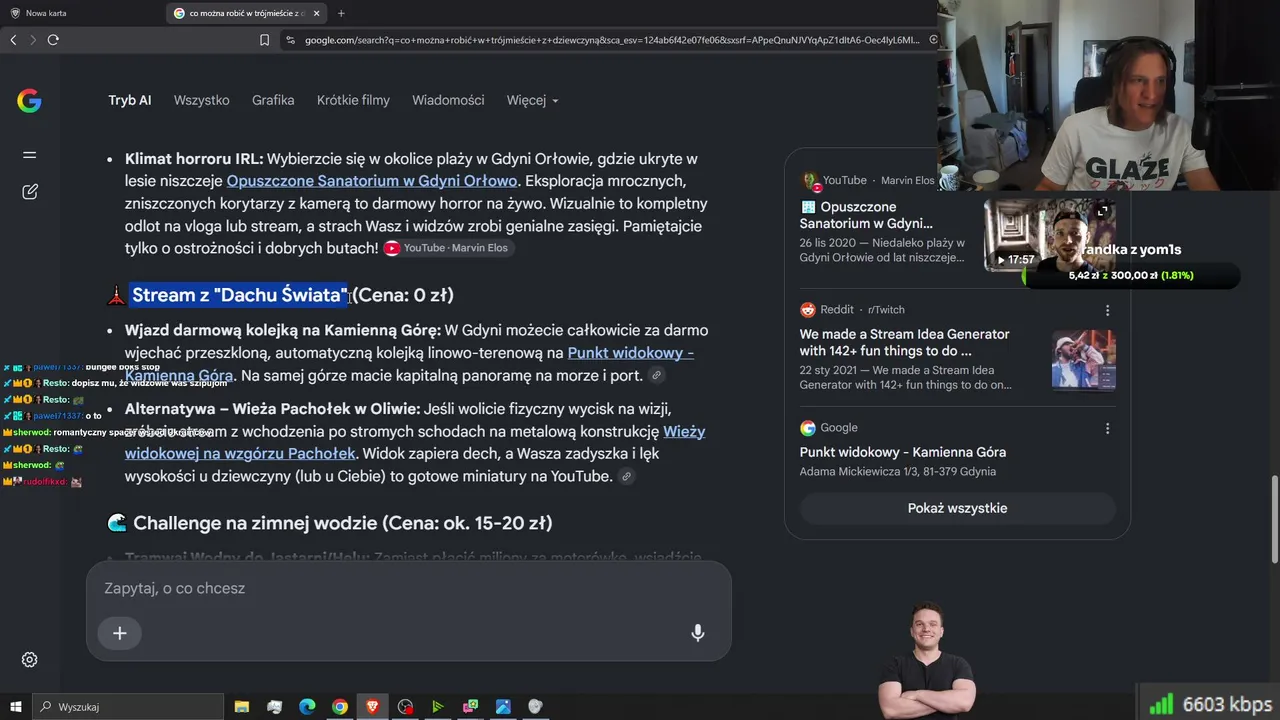Click the page vertical scrollbar
The image size is (1280, 720).
(1274, 519)
